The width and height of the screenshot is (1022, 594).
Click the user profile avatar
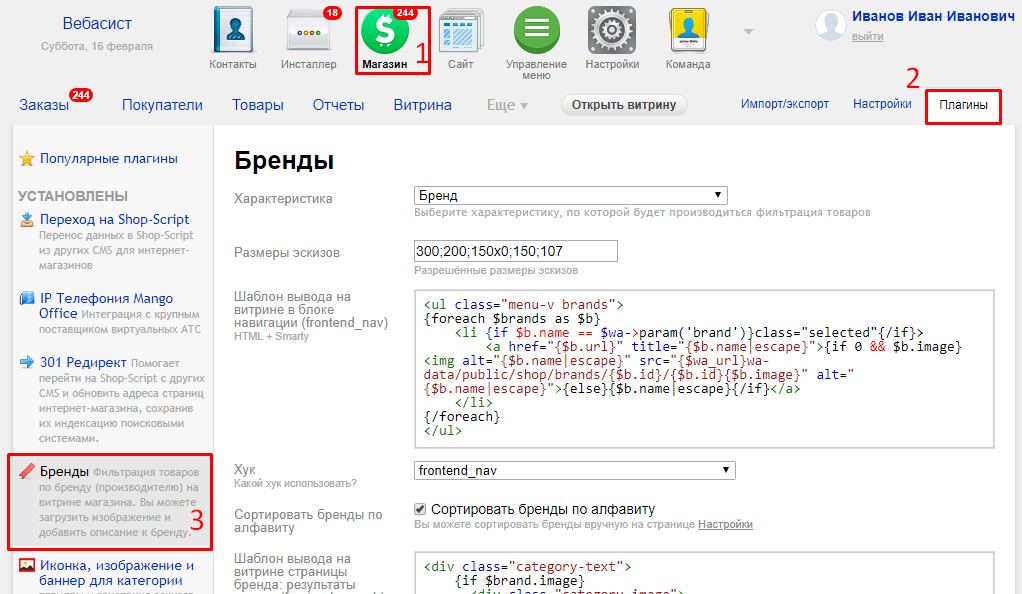831,25
